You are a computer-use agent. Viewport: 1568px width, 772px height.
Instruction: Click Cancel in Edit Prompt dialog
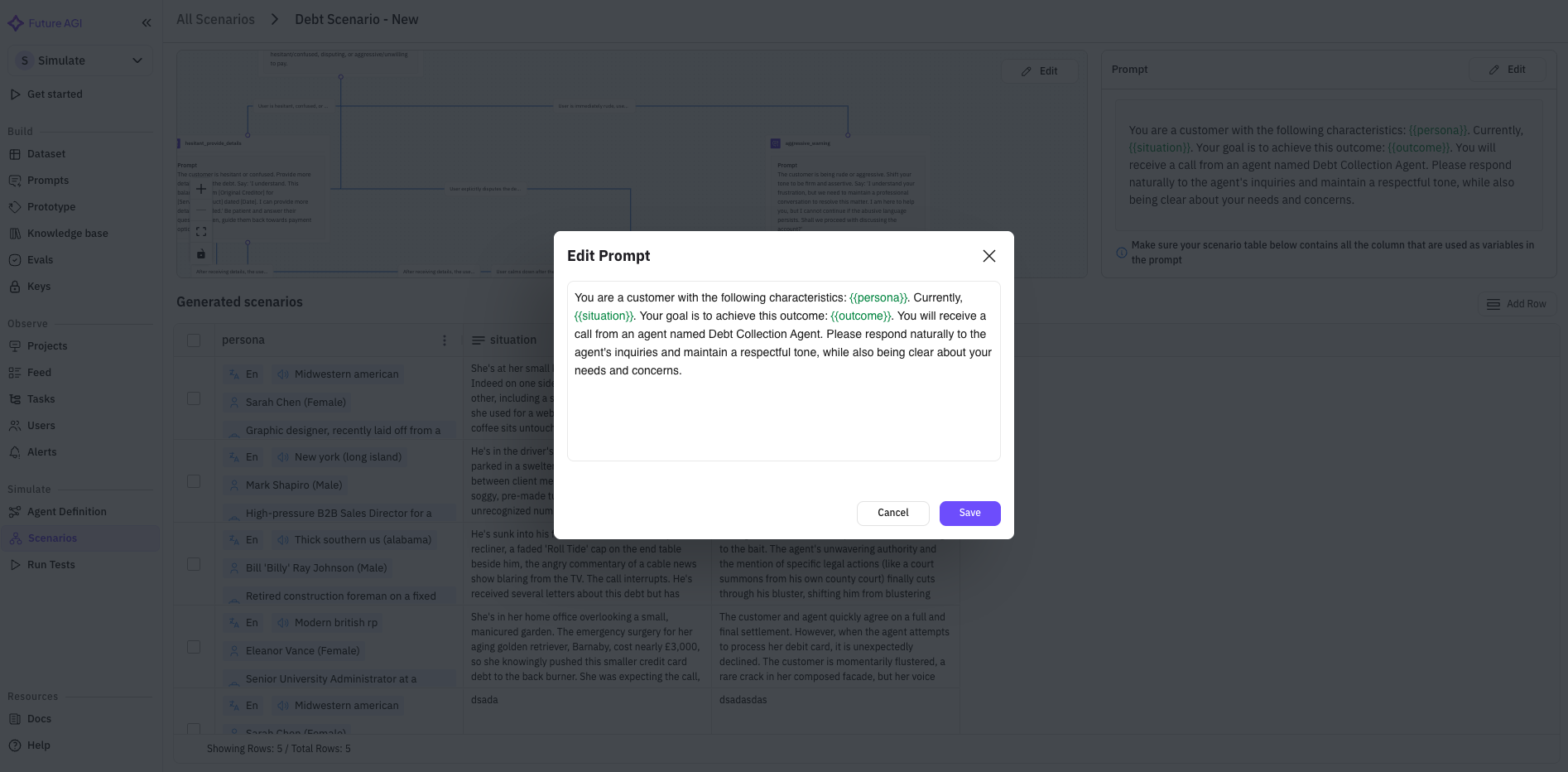(892, 513)
